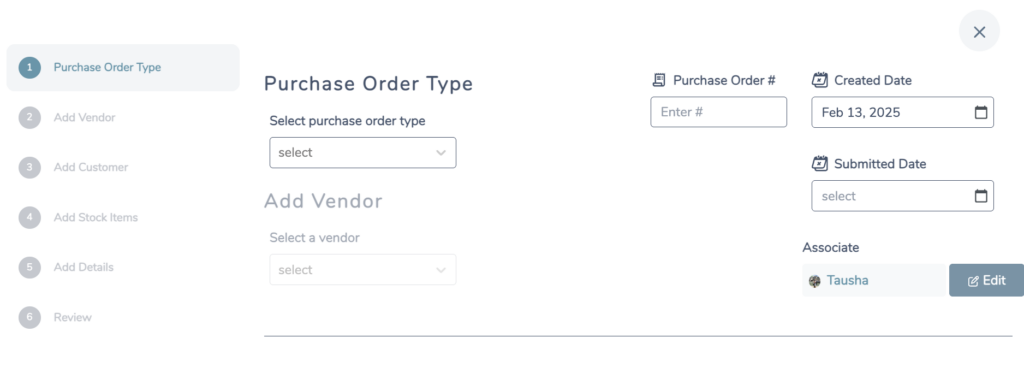The width and height of the screenshot is (1024, 379).
Task: Click the chevron in purchase order type select
Action: point(441,153)
